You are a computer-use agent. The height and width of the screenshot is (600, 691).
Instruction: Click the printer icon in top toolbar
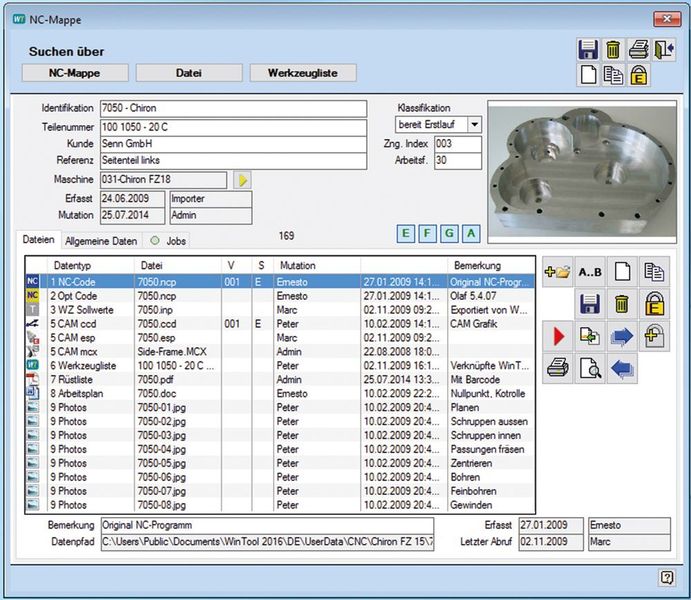click(x=639, y=50)
